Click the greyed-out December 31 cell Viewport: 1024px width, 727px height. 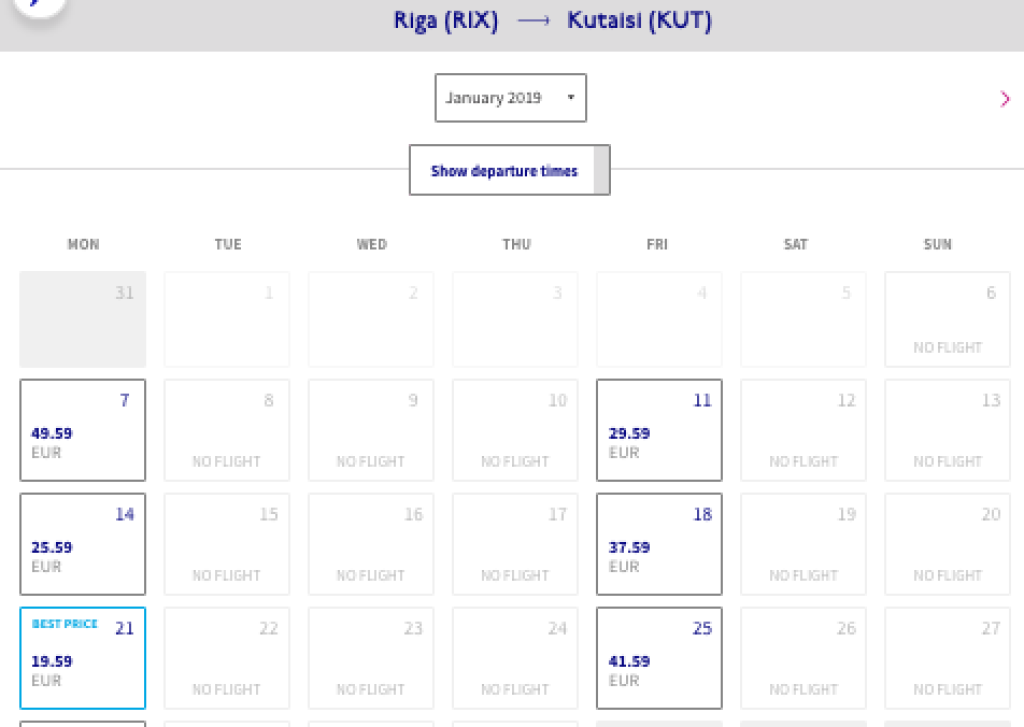click(83, 319)
